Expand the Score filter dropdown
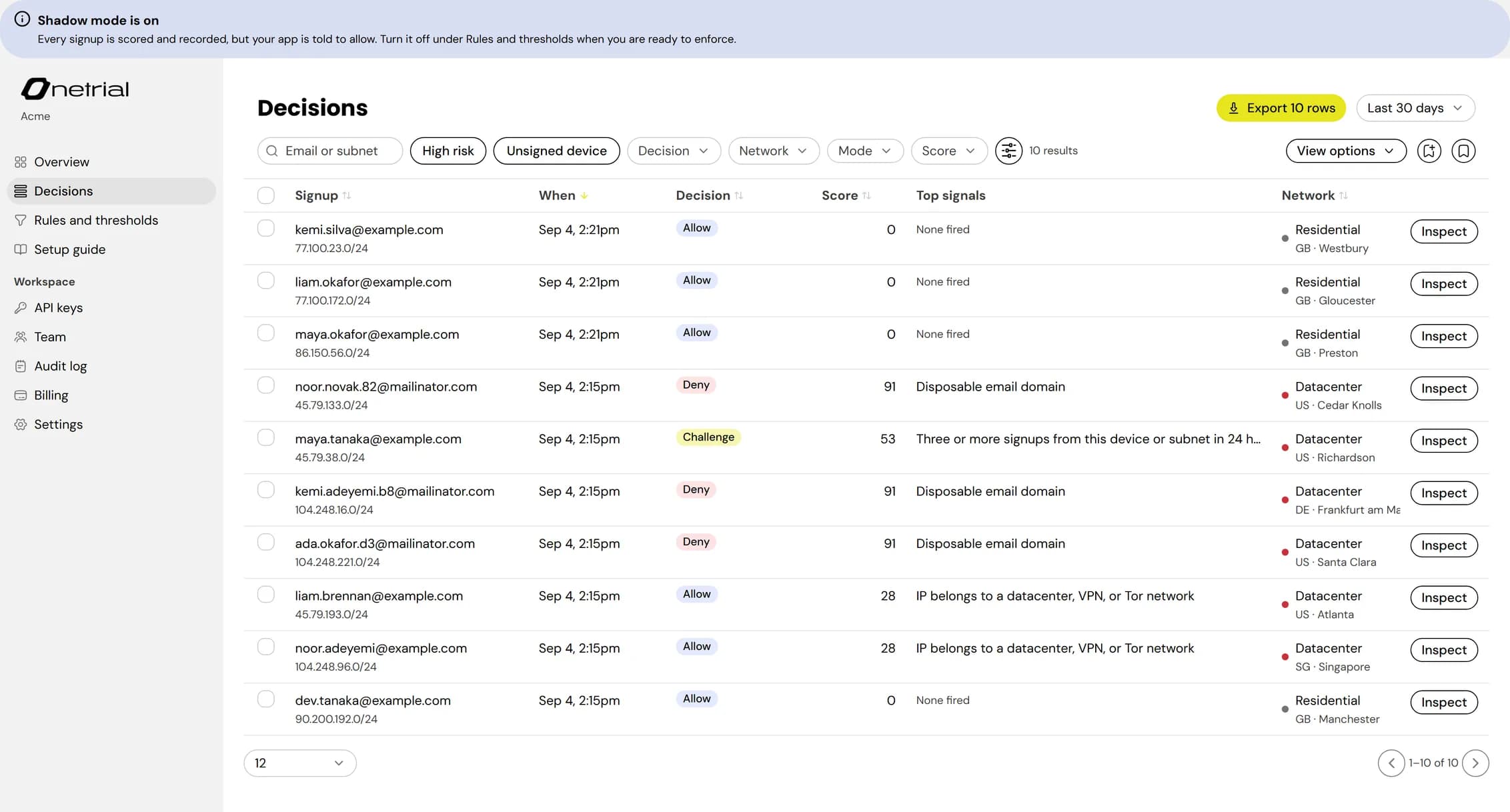 click(x=949, y=151)
